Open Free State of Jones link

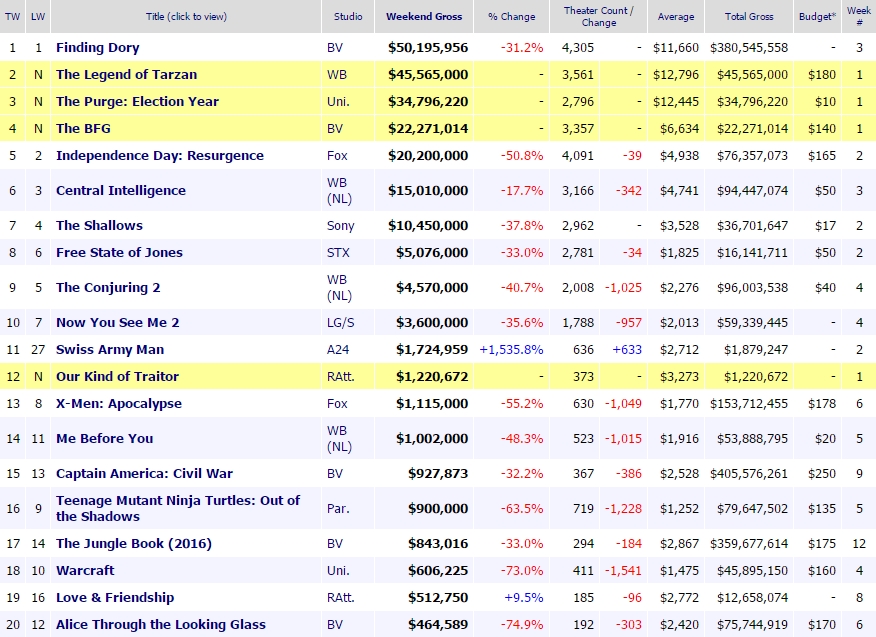[x=120, y=252]
